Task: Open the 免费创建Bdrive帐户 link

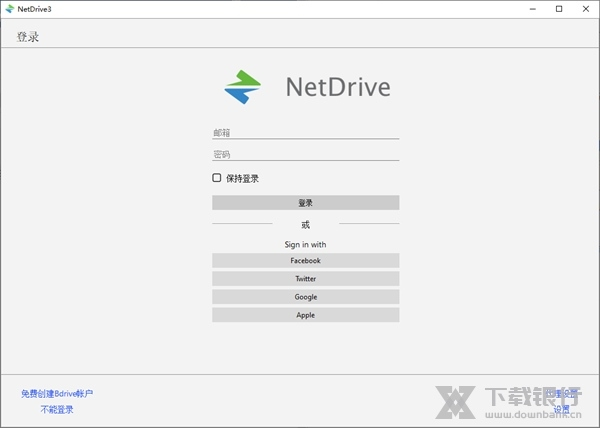Action: pos(57,394)
